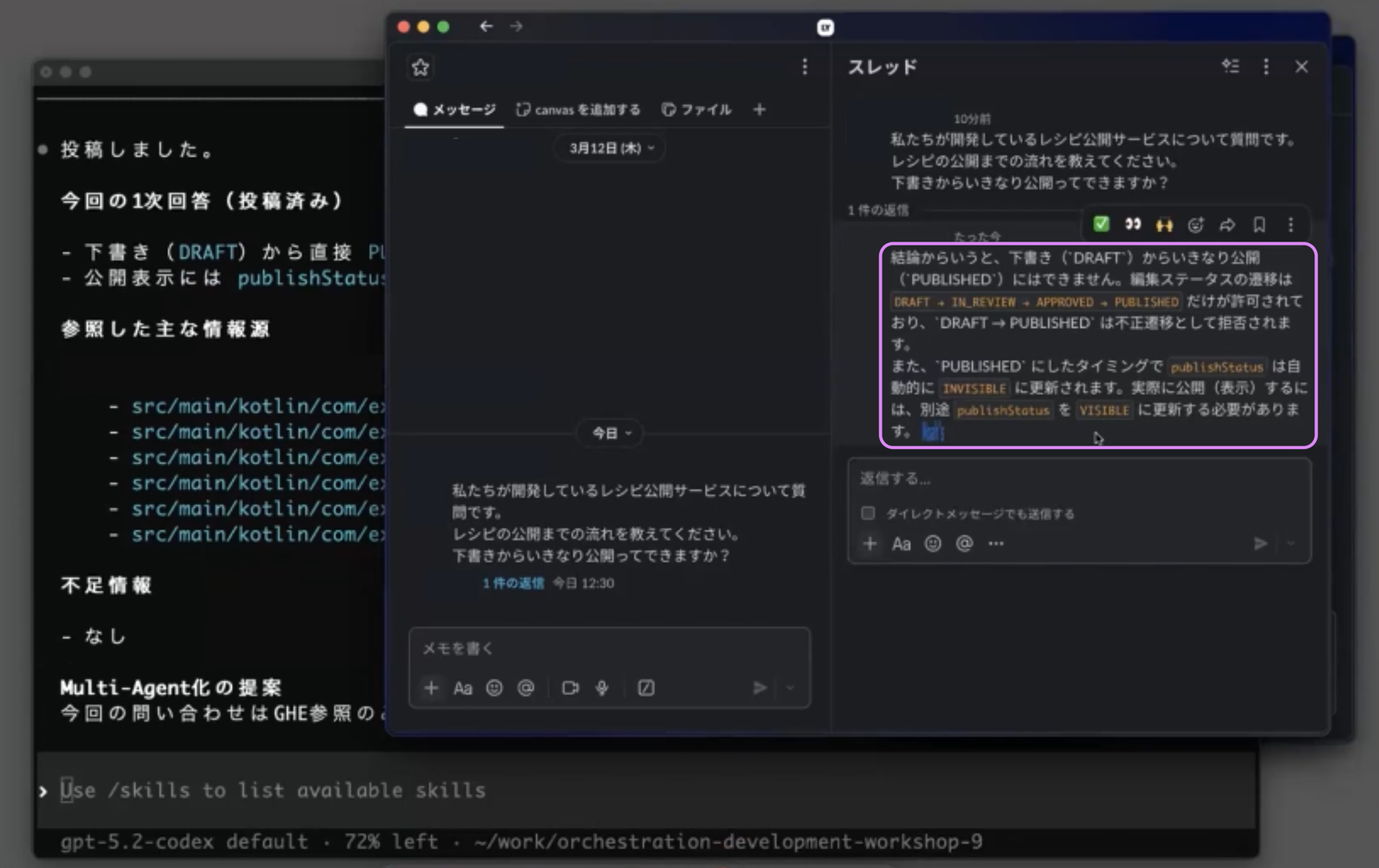This screenshot has width=1379, height=868.
Task: Mention someone using the @ icon in thread composer
Action: click(x=964, y=544)
